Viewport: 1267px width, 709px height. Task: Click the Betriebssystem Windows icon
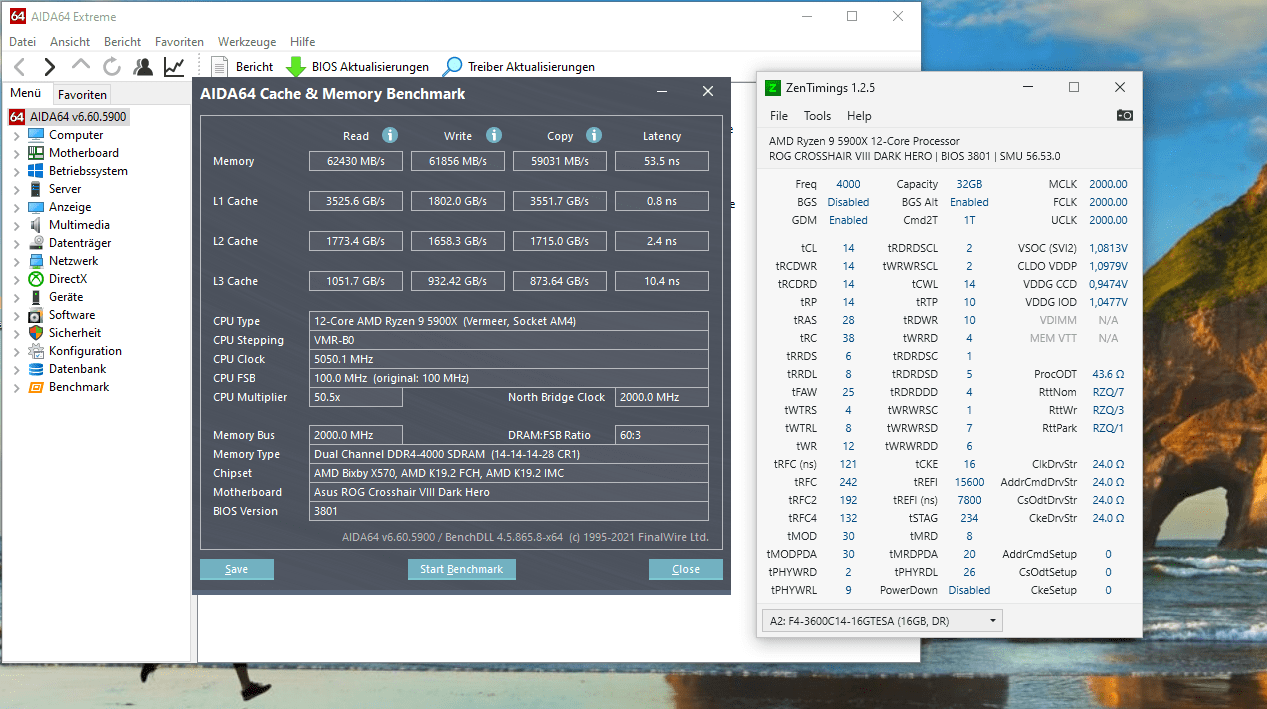36,171
